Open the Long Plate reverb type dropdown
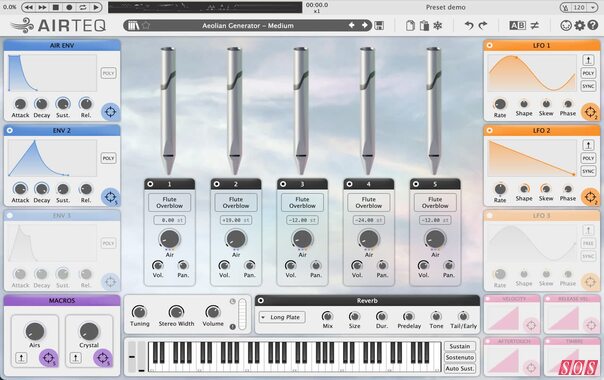Viewport: 604px width, 380px height. click(x=282, y=317)
